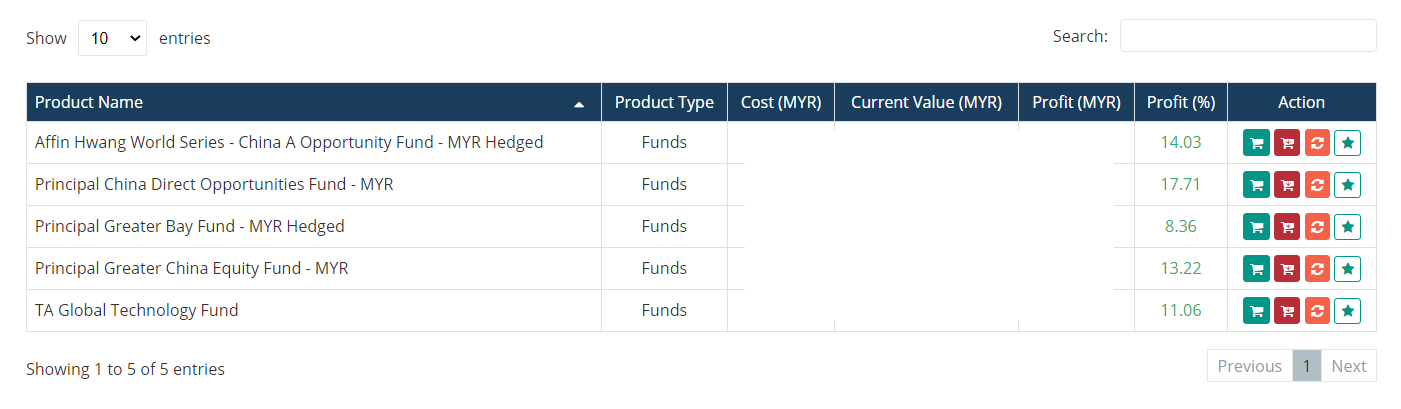This screenshot has height=409, width=1401.
Task: Open the show entries dropdown
Action: tap(113, 38)
